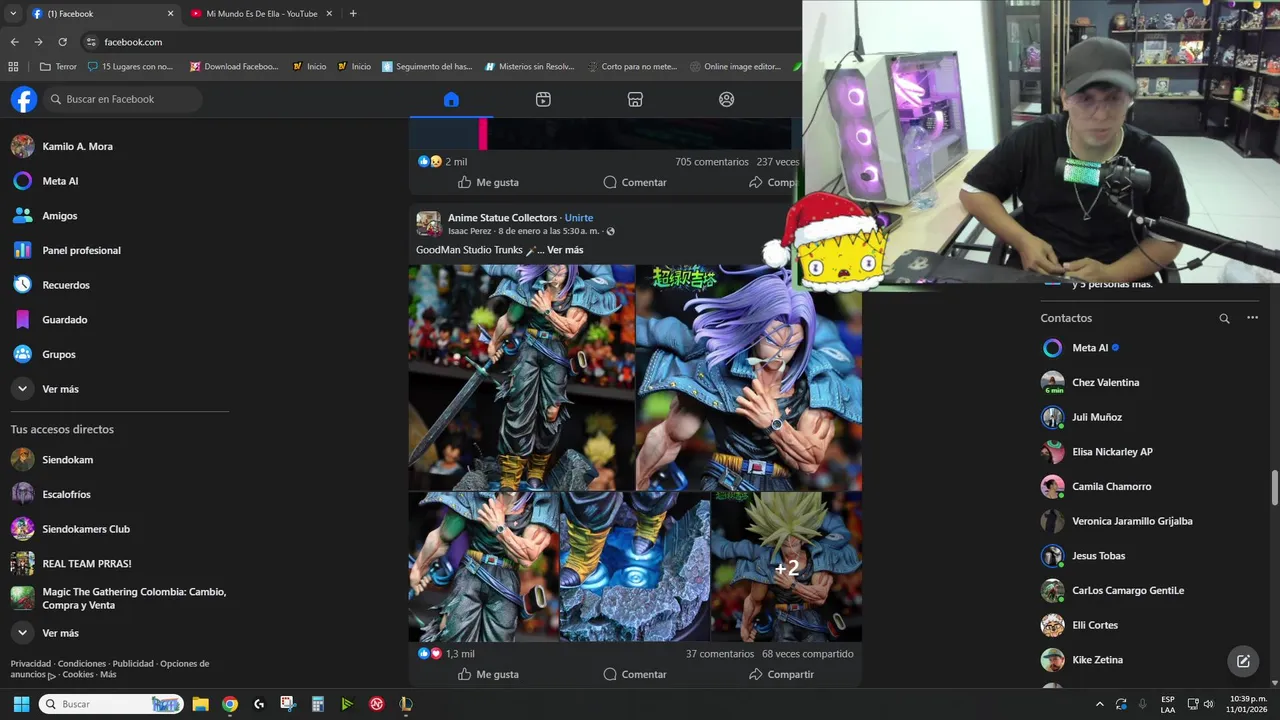The image size is (1280, 720).
Task: Reload the Facebook page
Action: [x=62, y=42]
